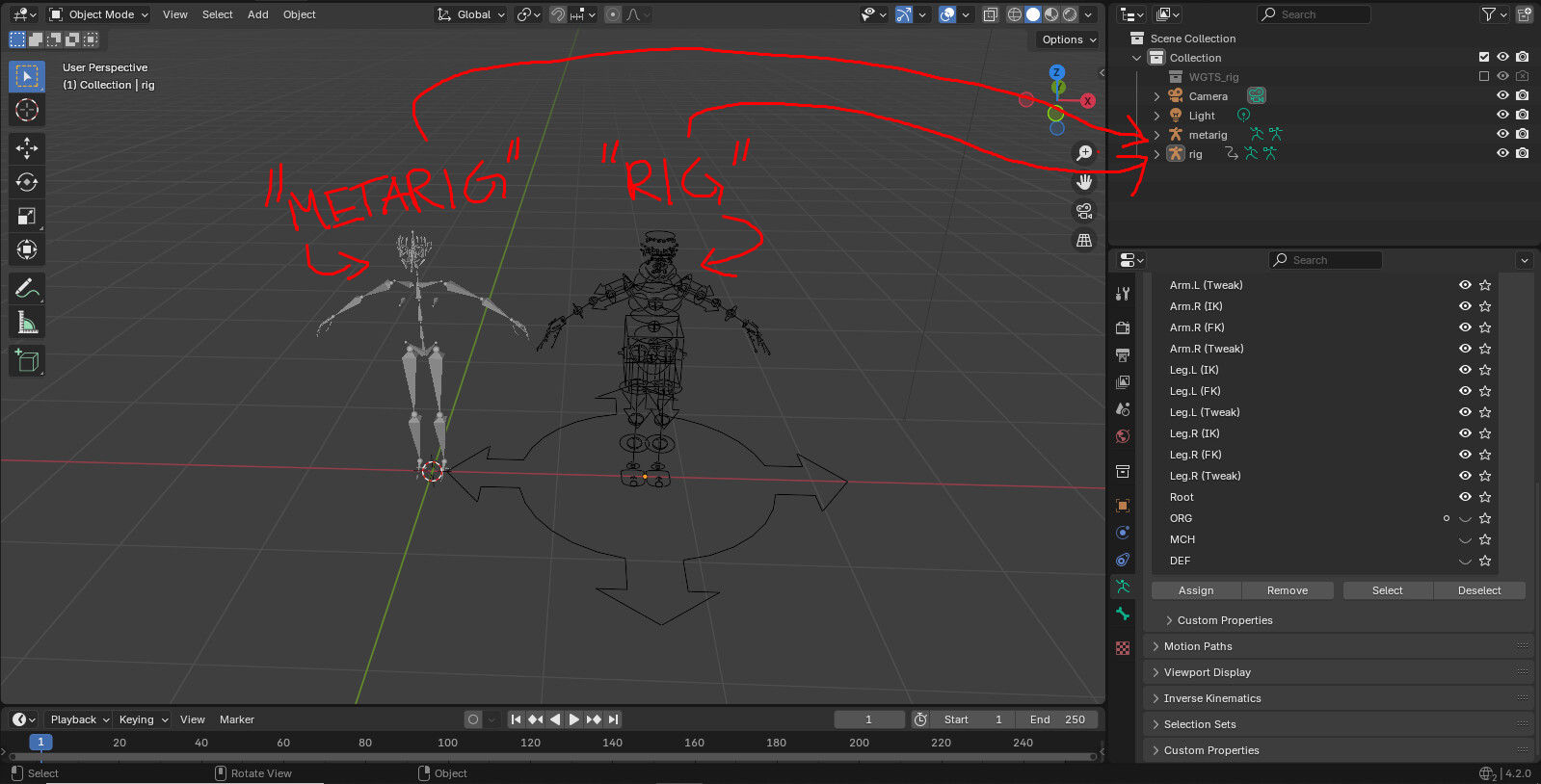Switch orthographic perspective grid icon

[x=1084, y=240]
